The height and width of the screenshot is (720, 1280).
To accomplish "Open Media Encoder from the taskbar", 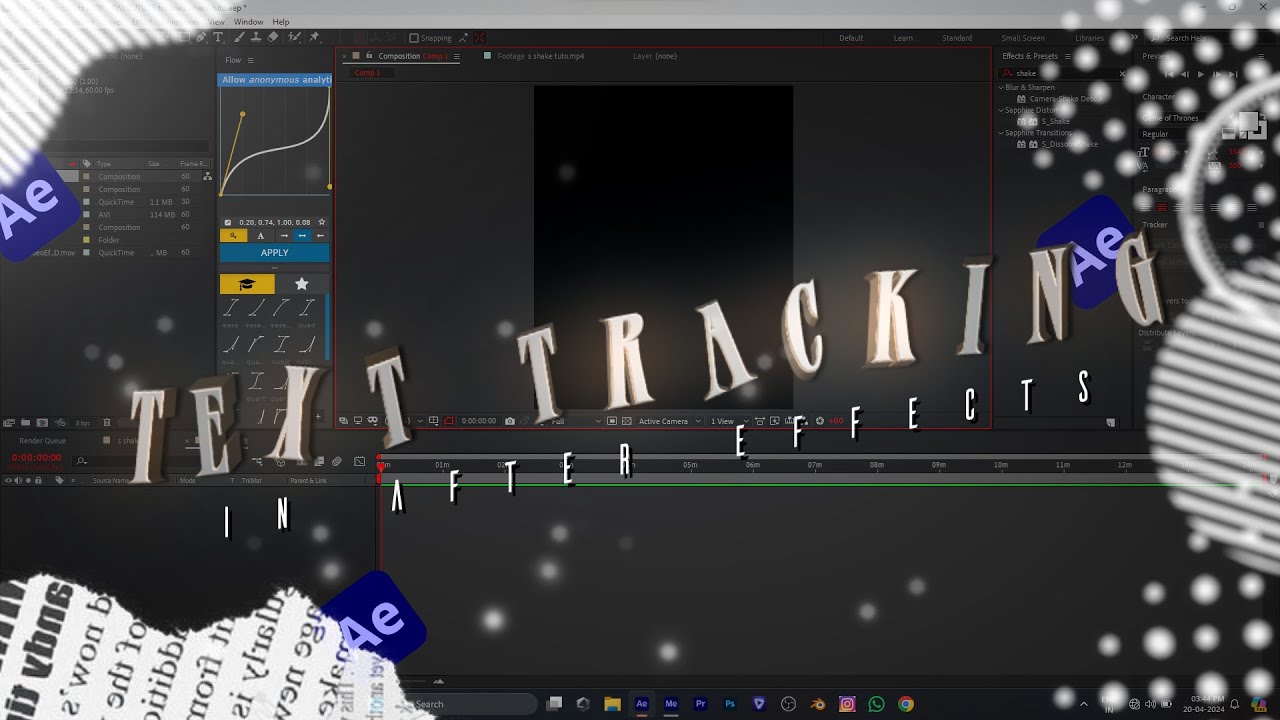I will [x=671, y=704].
